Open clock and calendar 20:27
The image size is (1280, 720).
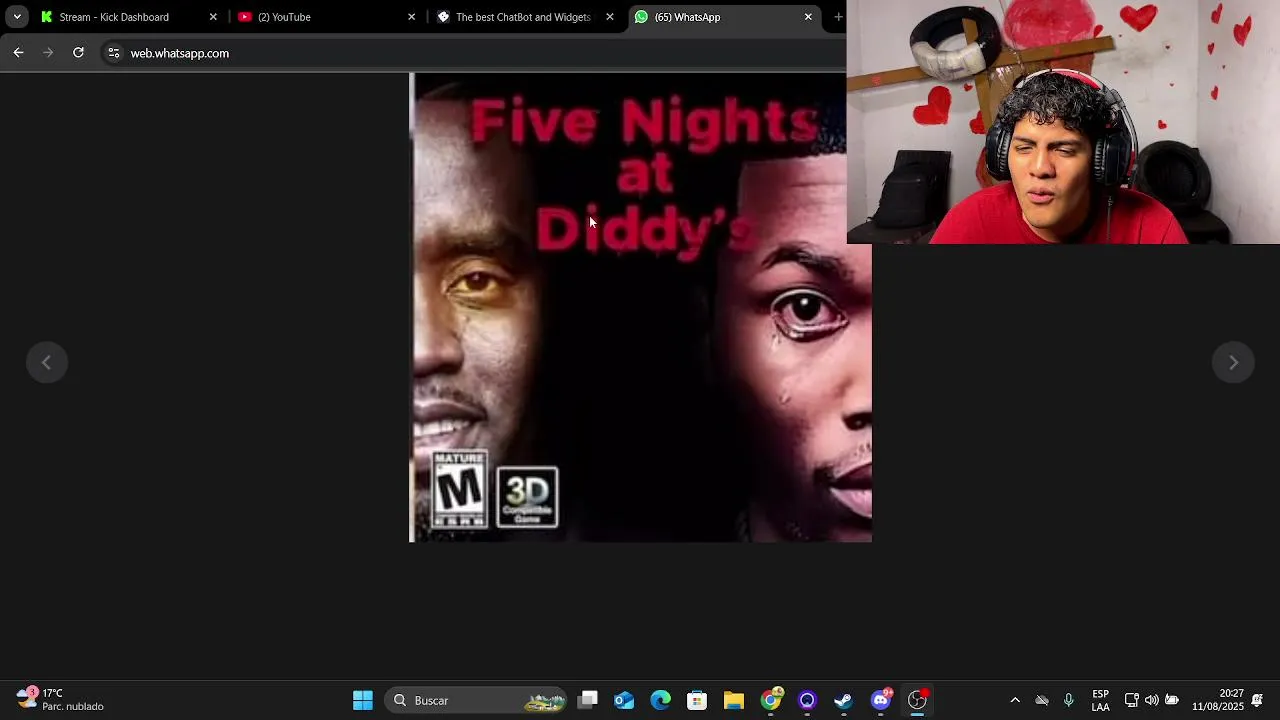pyautogui.click(x=1217, y=700)
